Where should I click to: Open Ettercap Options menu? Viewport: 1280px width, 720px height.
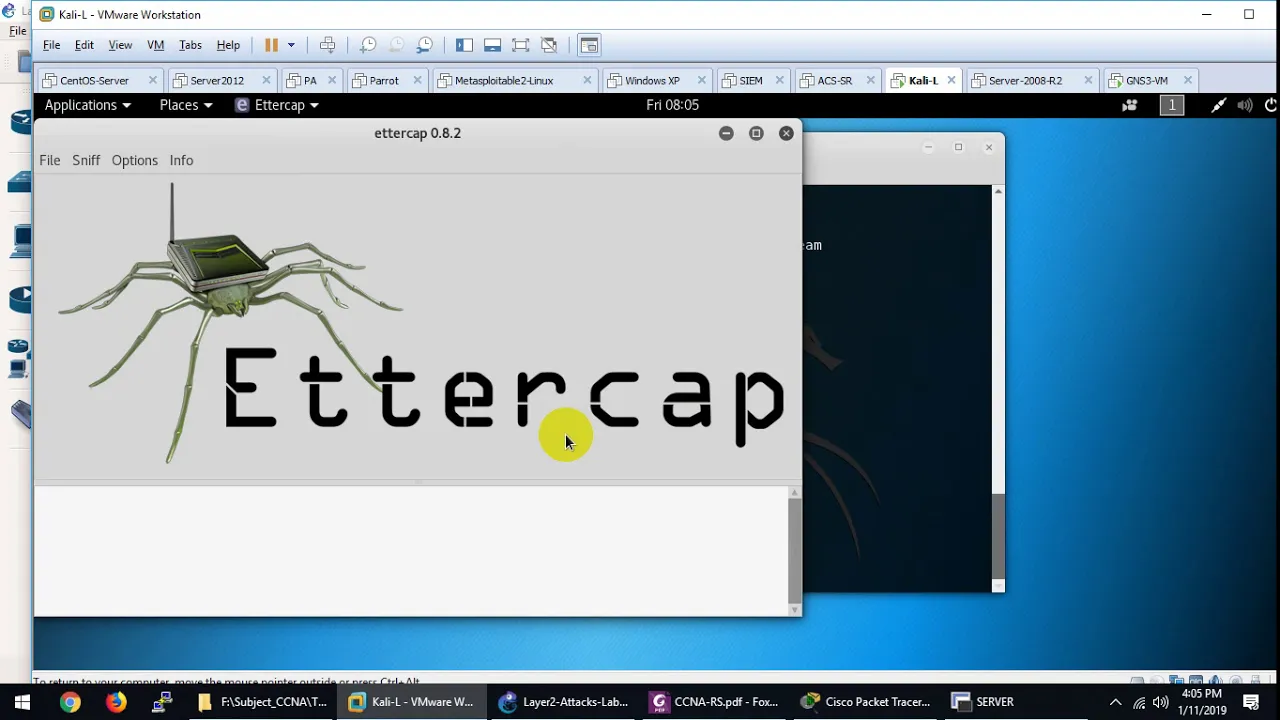point(134,160)
